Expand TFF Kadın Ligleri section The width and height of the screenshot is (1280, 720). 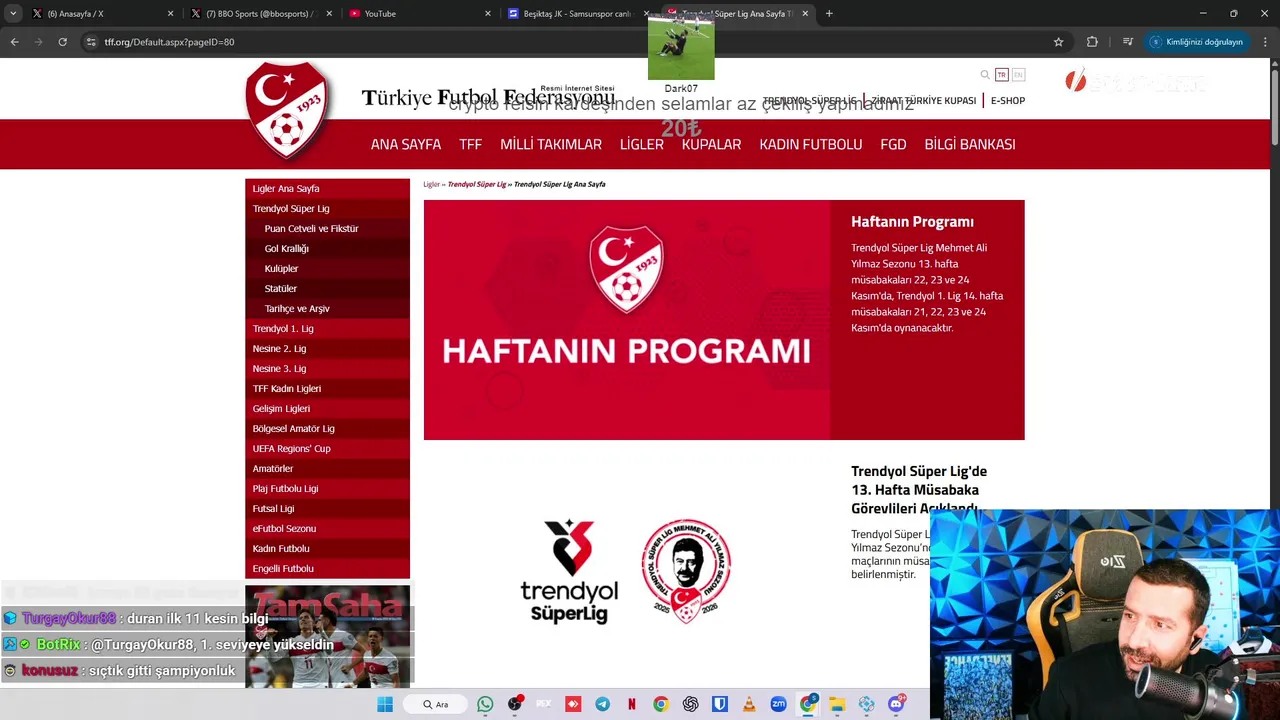[x=327, y=388]
